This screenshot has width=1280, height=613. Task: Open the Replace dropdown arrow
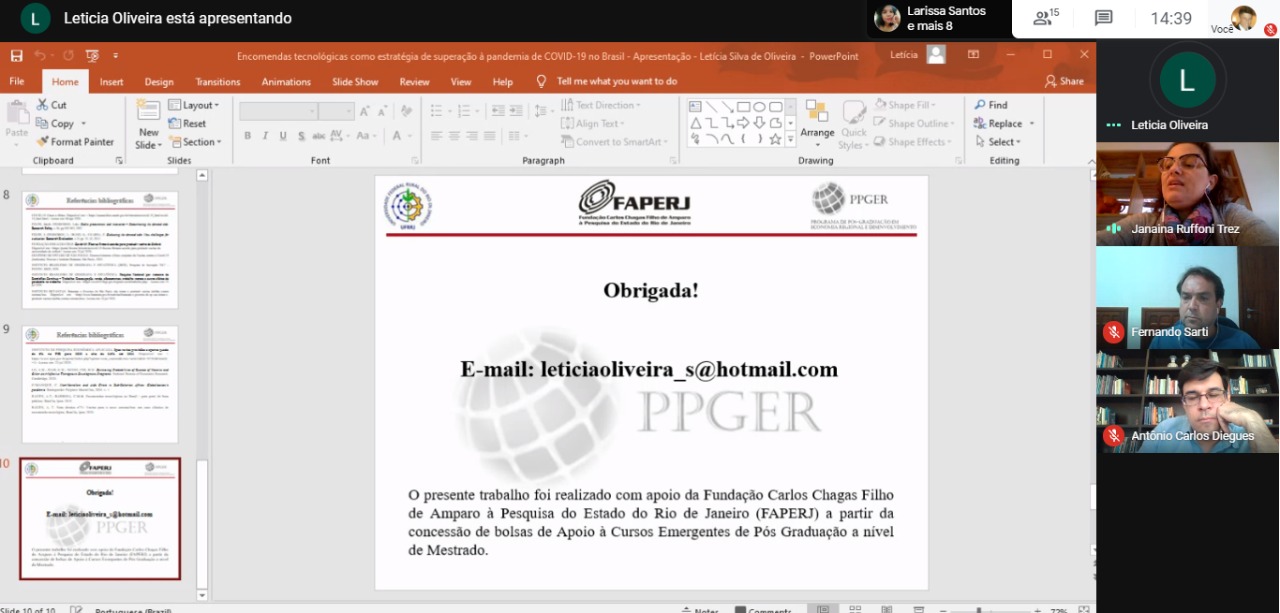pos(1031,124)
